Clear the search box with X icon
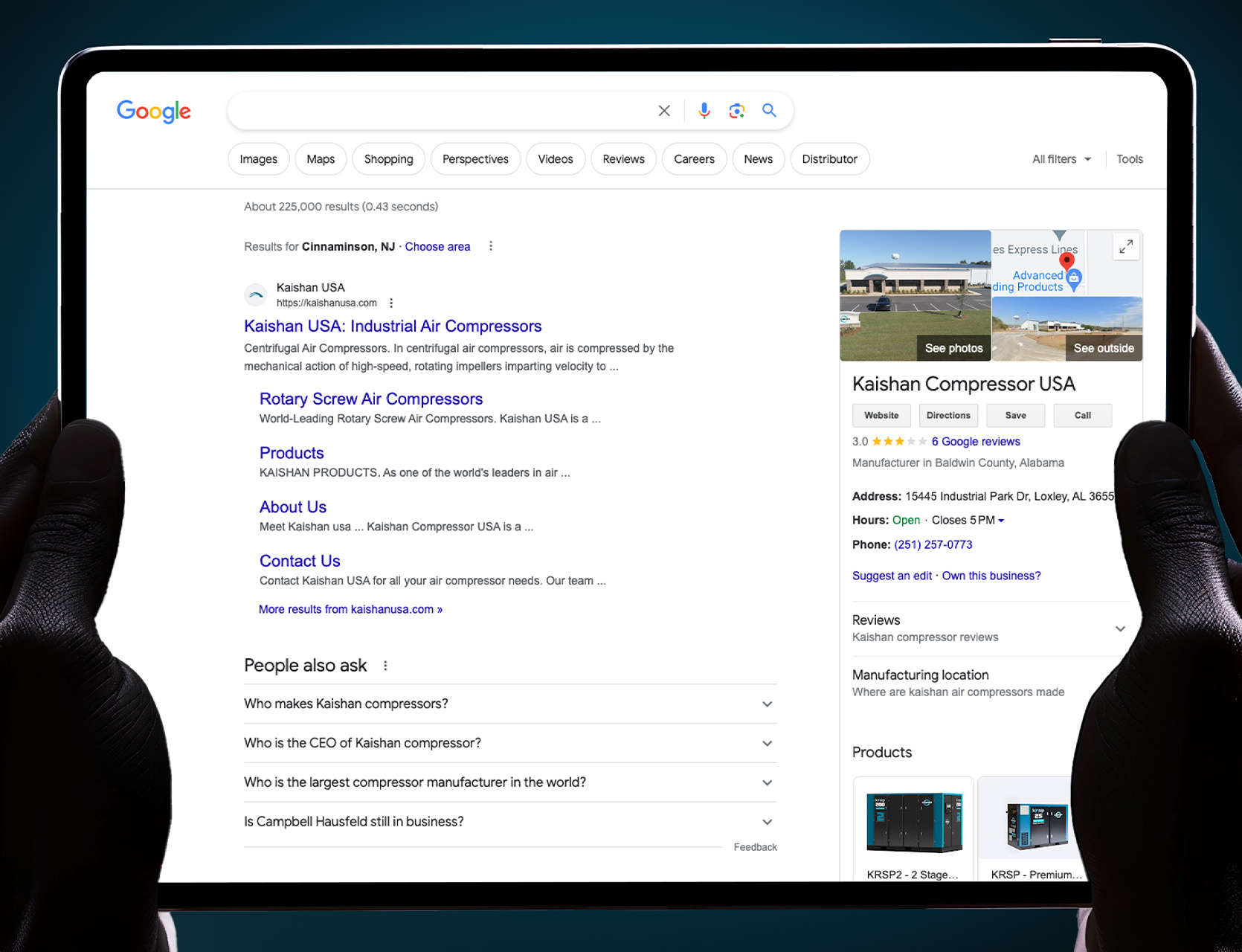Viewport: 1242px width, 952px height. (664, 111)
